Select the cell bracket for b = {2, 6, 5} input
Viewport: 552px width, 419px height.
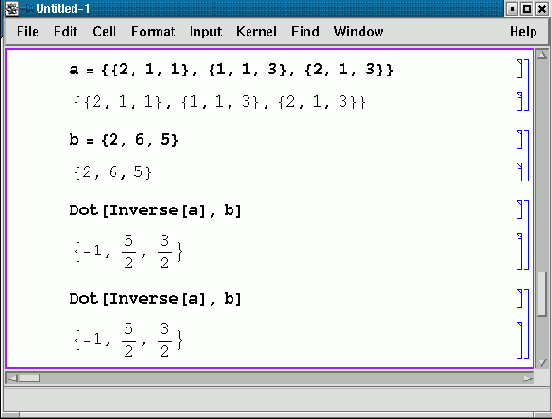520,139
